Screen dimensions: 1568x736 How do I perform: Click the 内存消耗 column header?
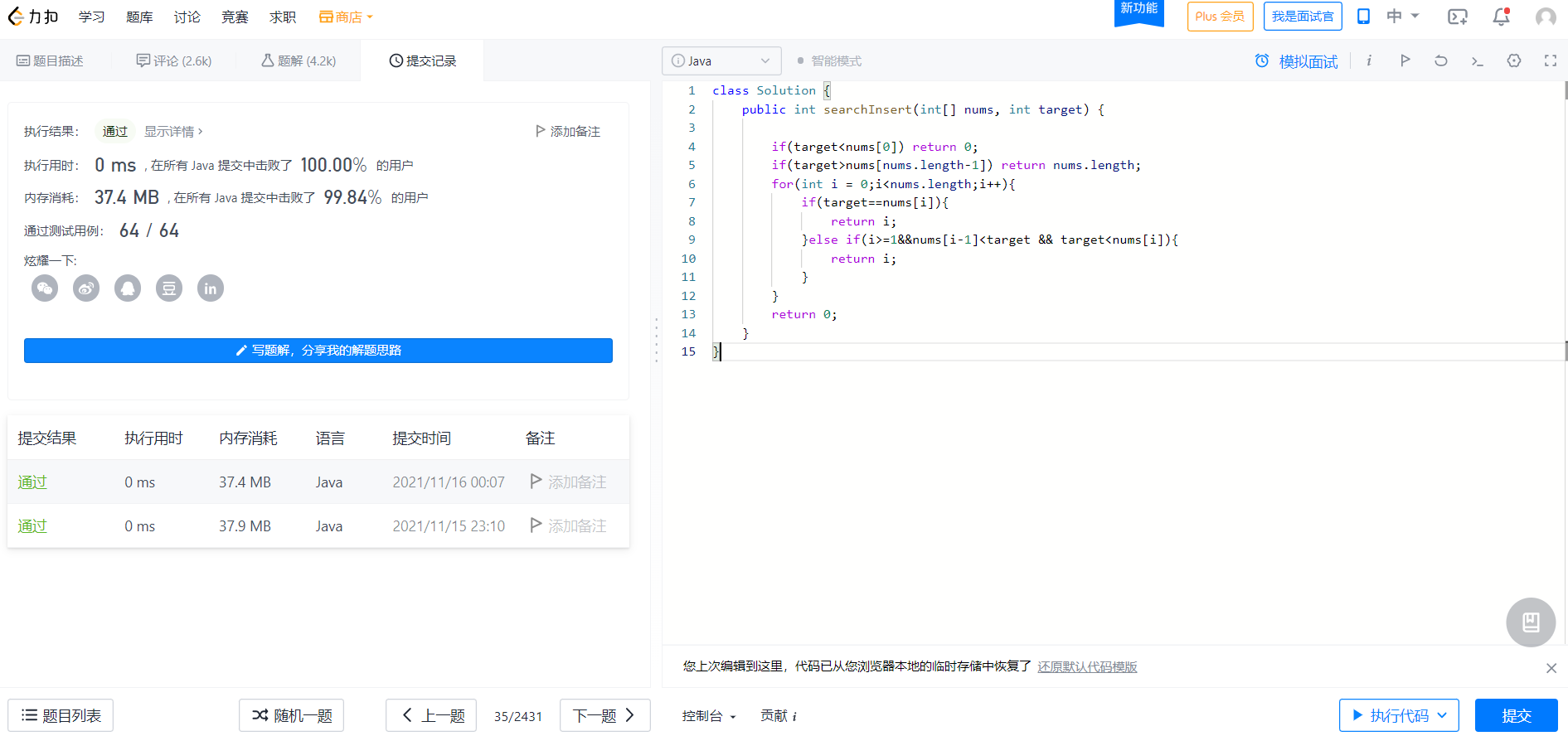249,438
